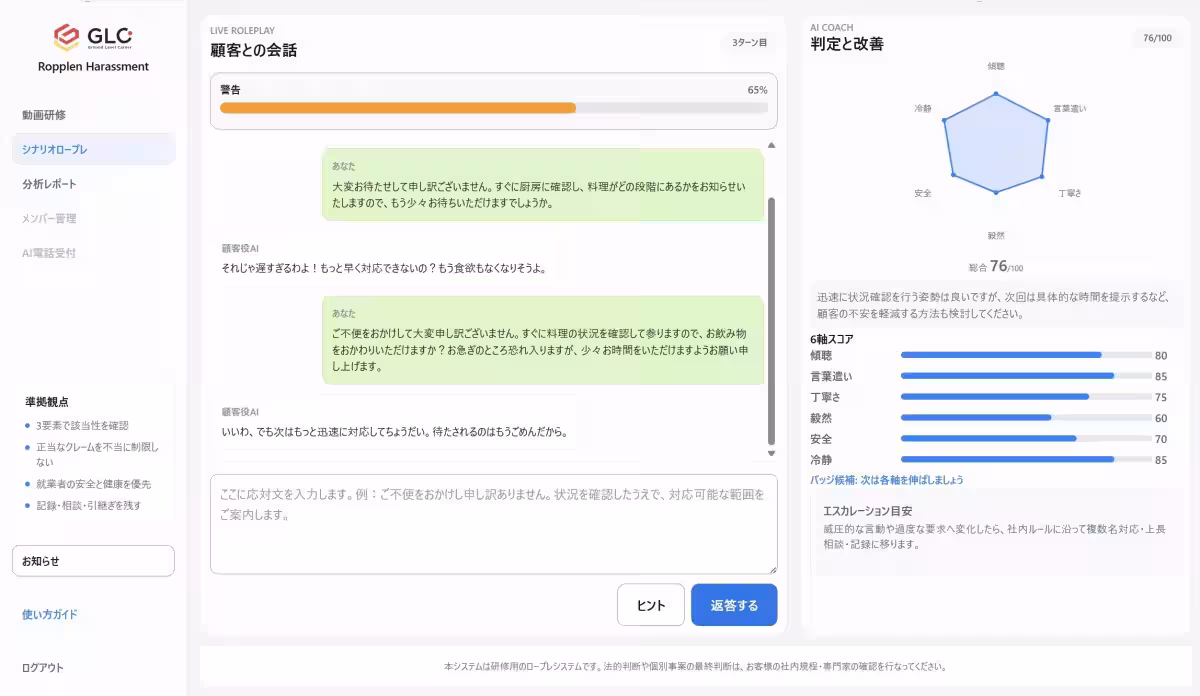Submit reply with 返答する button

point(734,605)
